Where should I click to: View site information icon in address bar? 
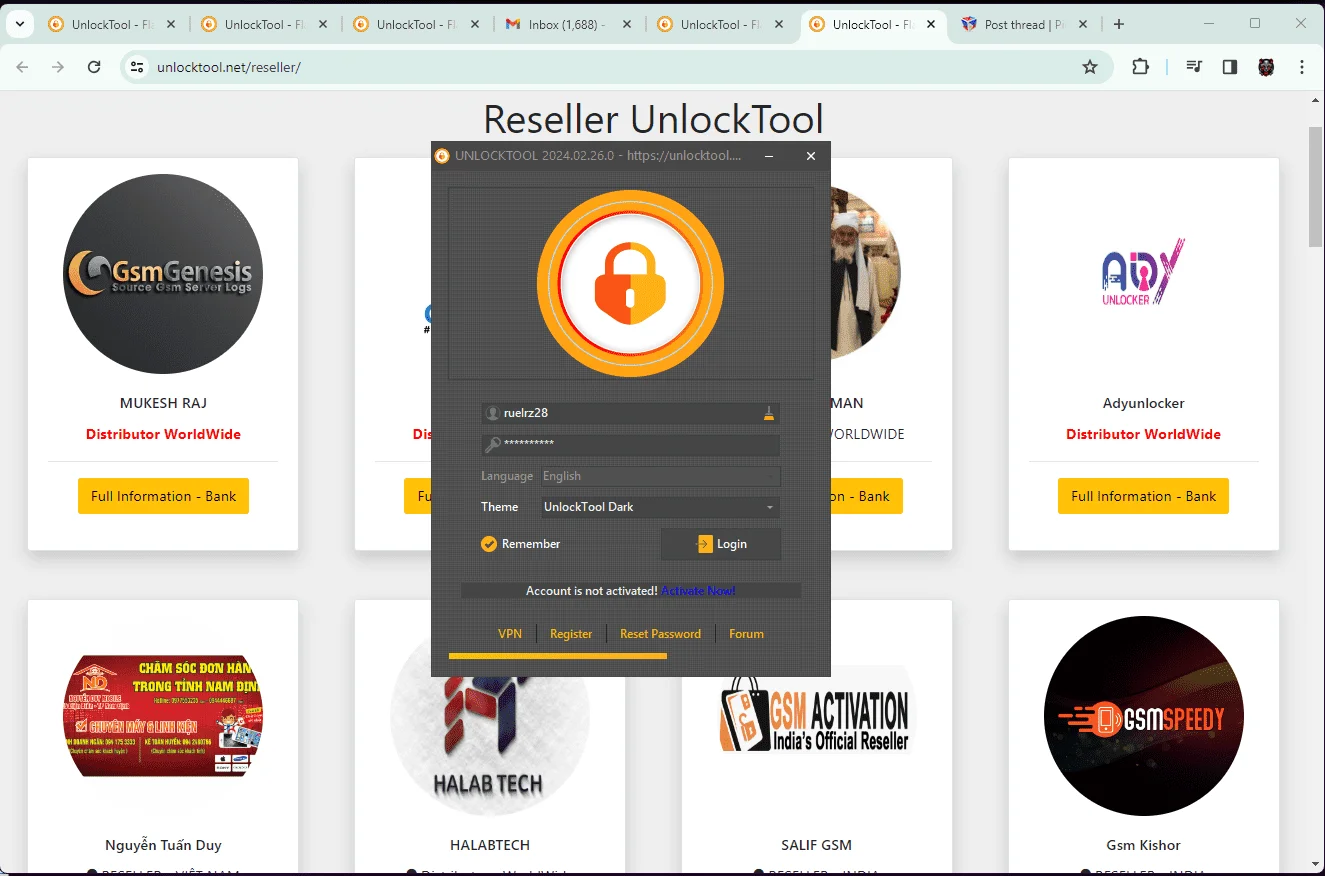(x=138, y=67)
